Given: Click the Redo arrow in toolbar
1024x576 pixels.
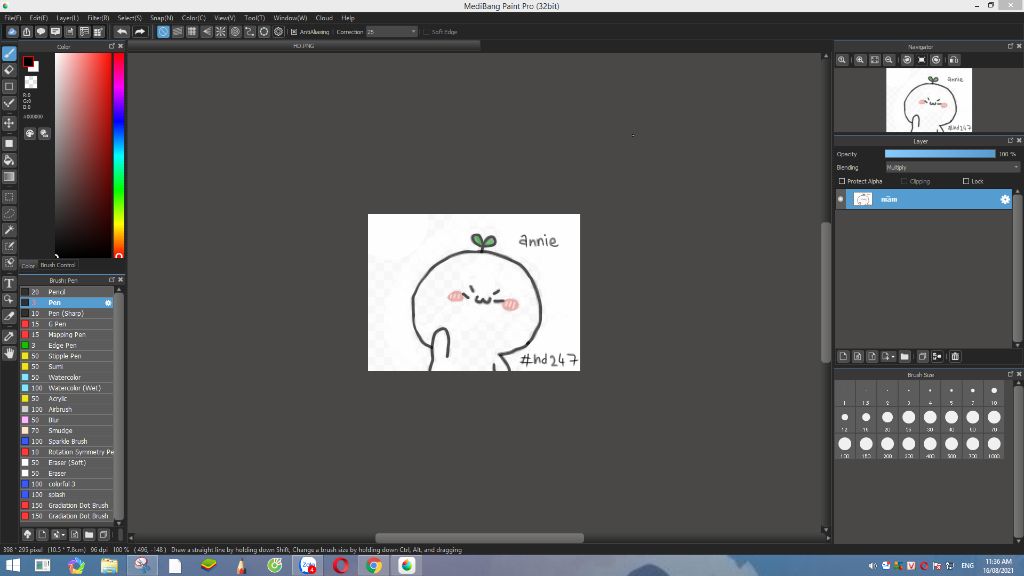Looking at the screenshot, I should (140, 31).
